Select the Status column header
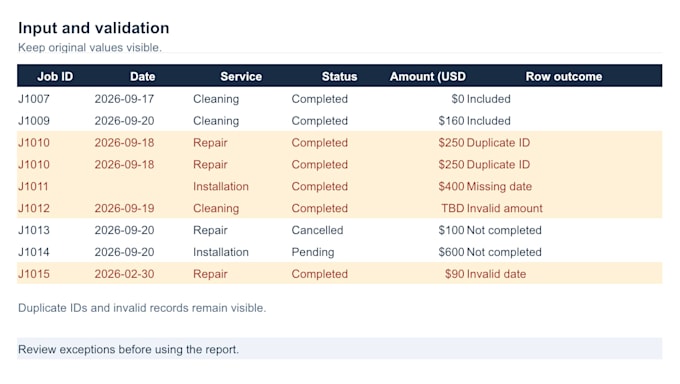 coord(339,76)
